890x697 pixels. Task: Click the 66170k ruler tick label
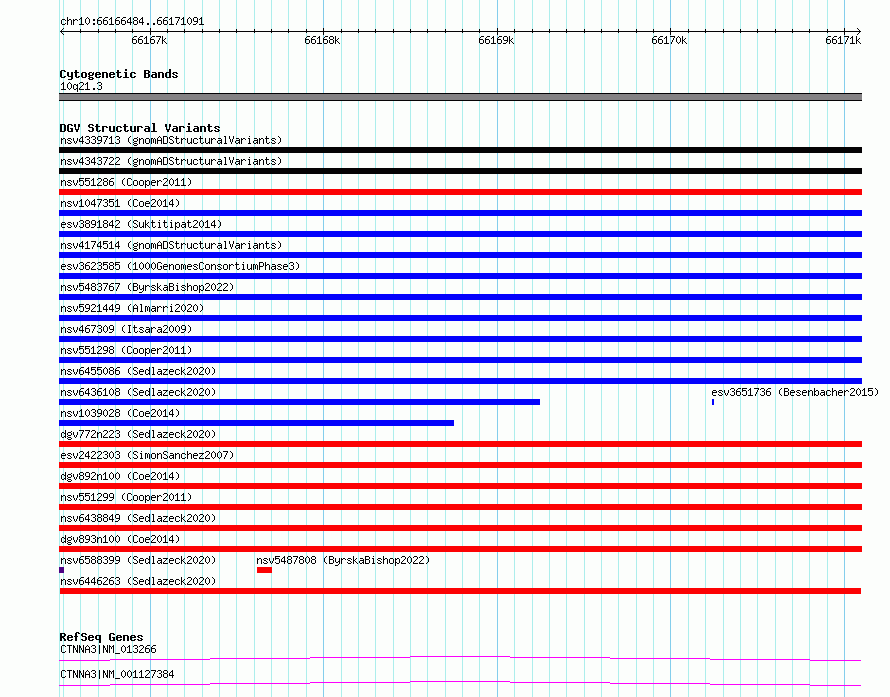click(669, 40)
